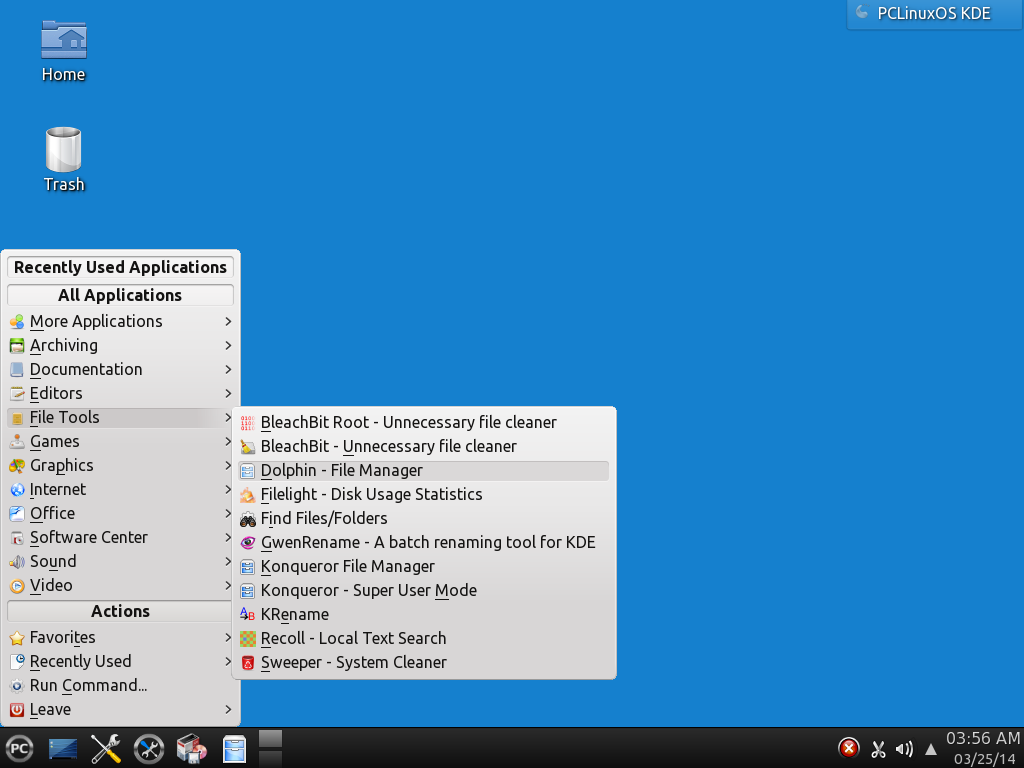Screen dimensions: 1024x768
Task: Click the PCLinuxOS KDE desktop toolbox
Action: click(x=934, y=14)
